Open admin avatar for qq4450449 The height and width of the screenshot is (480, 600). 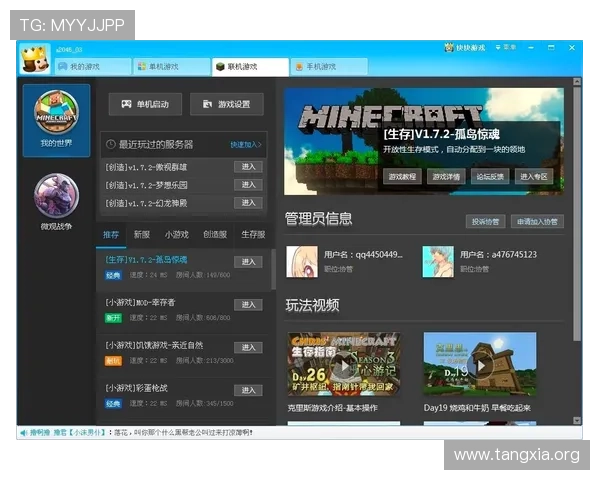(x=302, y=261)
